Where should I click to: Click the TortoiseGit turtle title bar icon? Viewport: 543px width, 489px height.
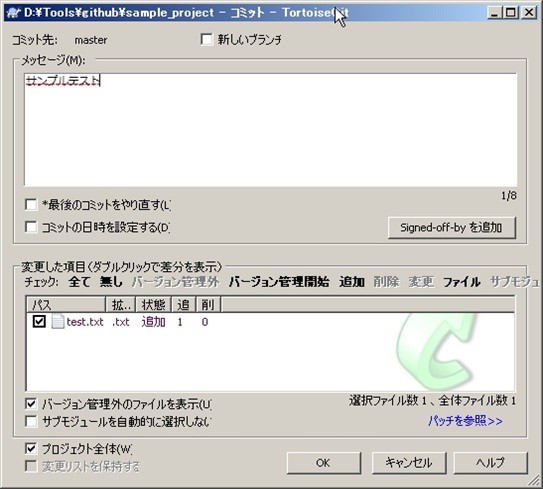pyautogui.click(x=14, y=13)
